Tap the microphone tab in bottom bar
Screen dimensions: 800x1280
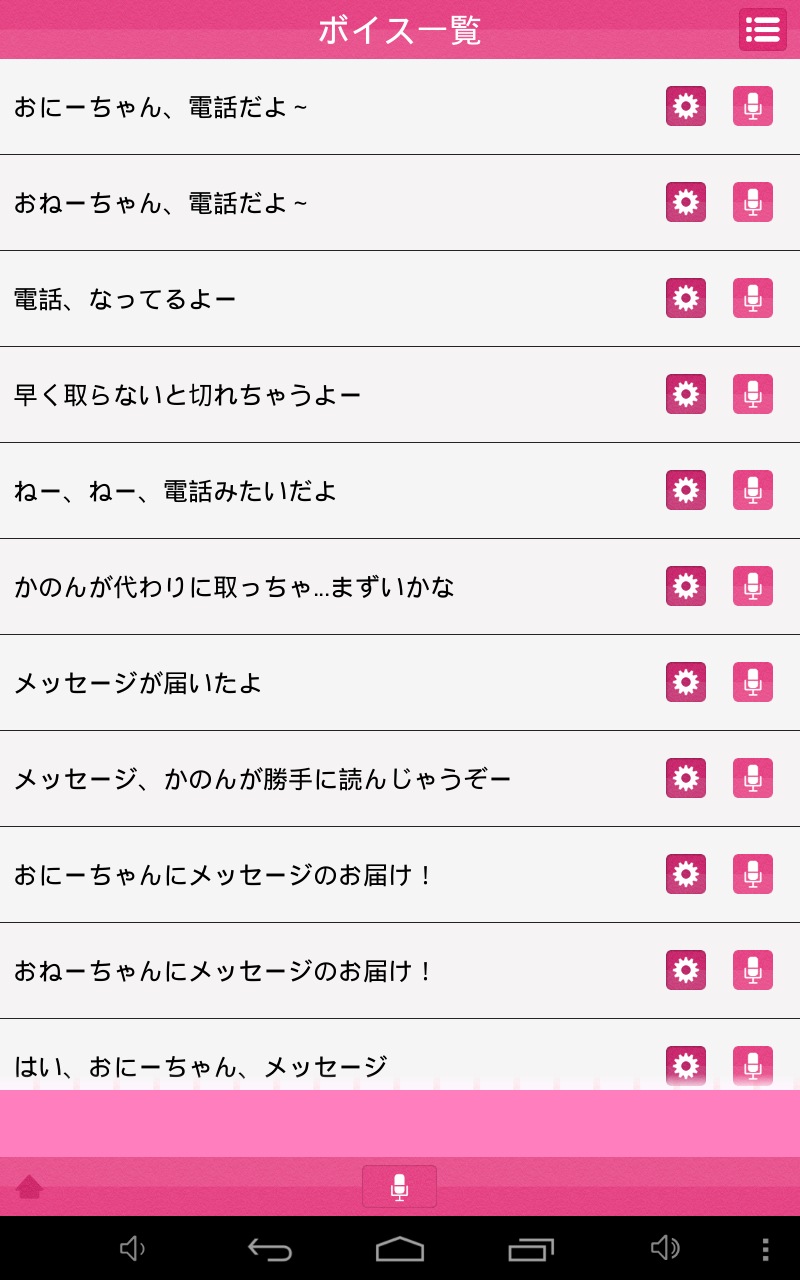(399, 1187)
